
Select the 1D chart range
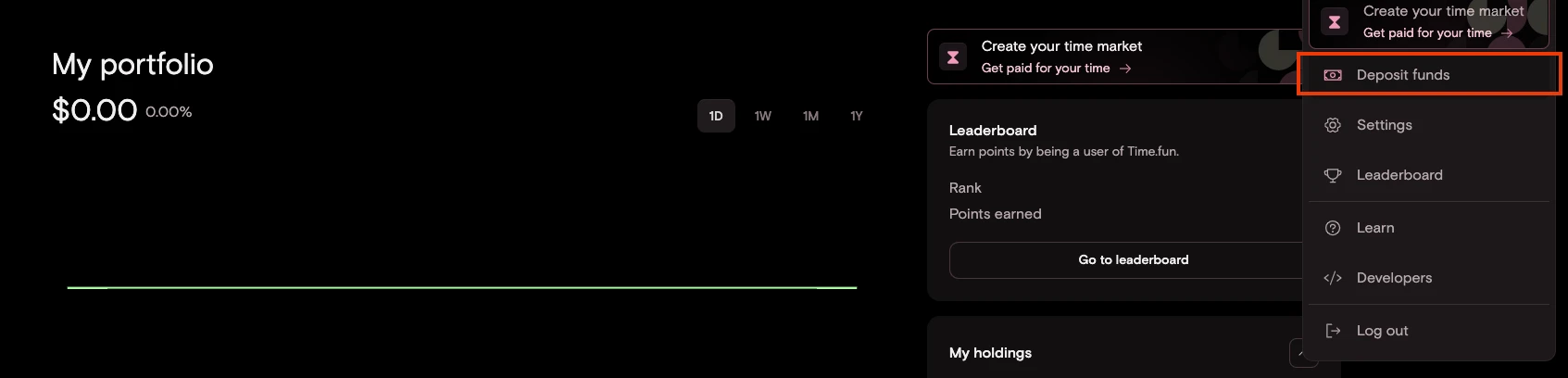point(716,116)
